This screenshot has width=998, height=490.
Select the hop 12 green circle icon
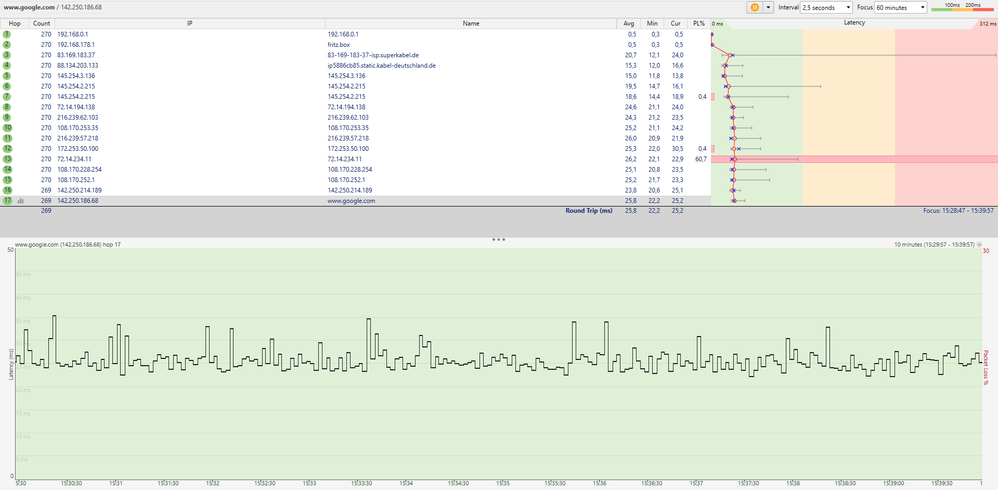(7, 148)
